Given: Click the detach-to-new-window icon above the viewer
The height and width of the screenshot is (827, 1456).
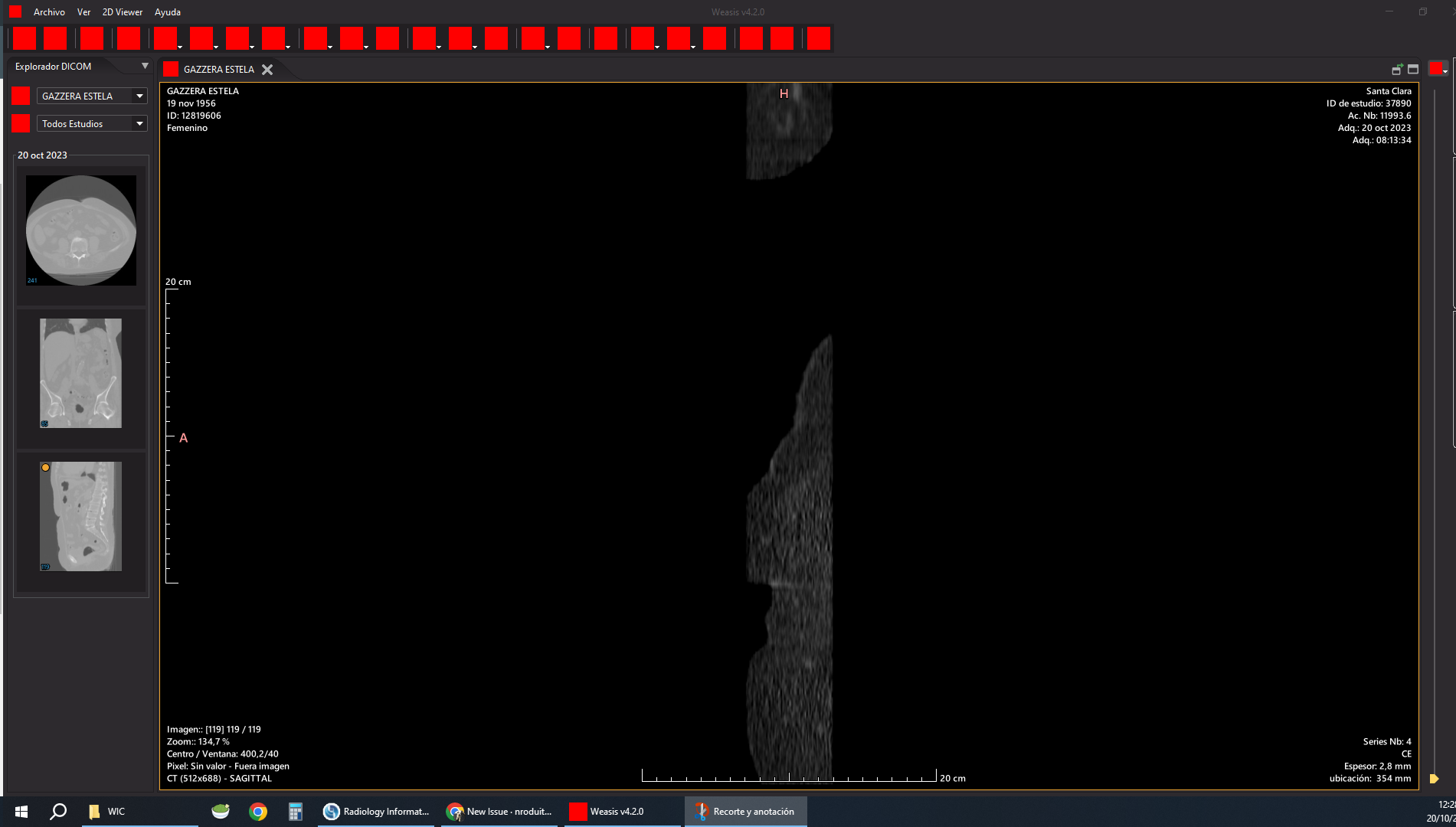Looking at the screenshot, I should [x=1397, y=69].
